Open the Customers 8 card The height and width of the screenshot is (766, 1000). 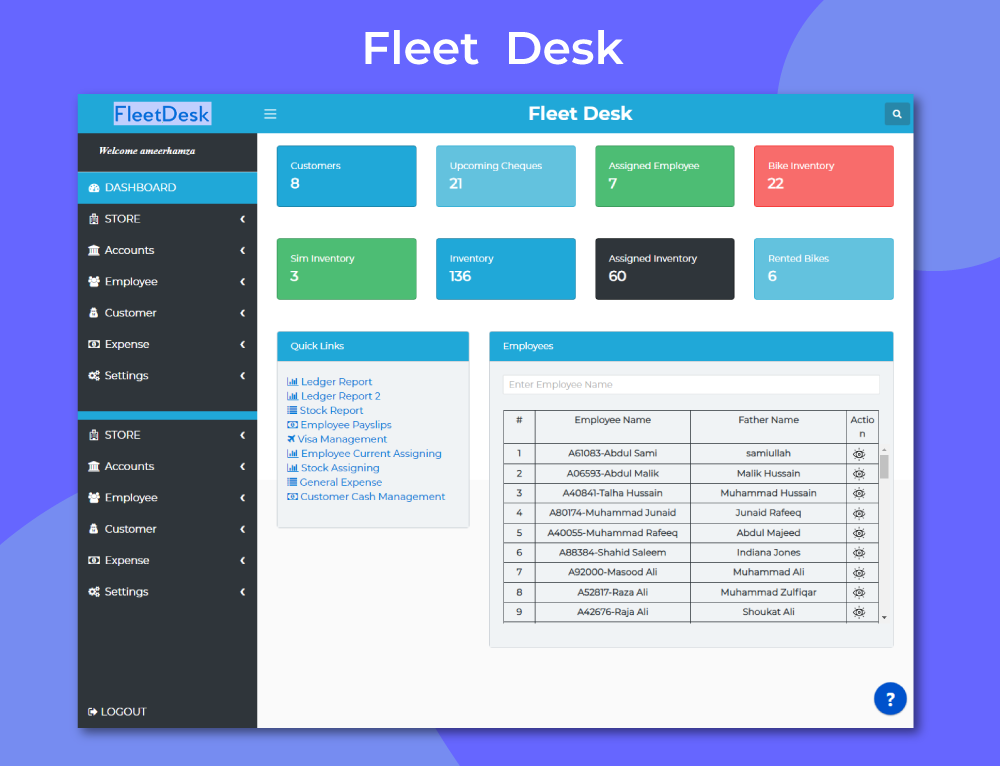click(x=346, y=176)
